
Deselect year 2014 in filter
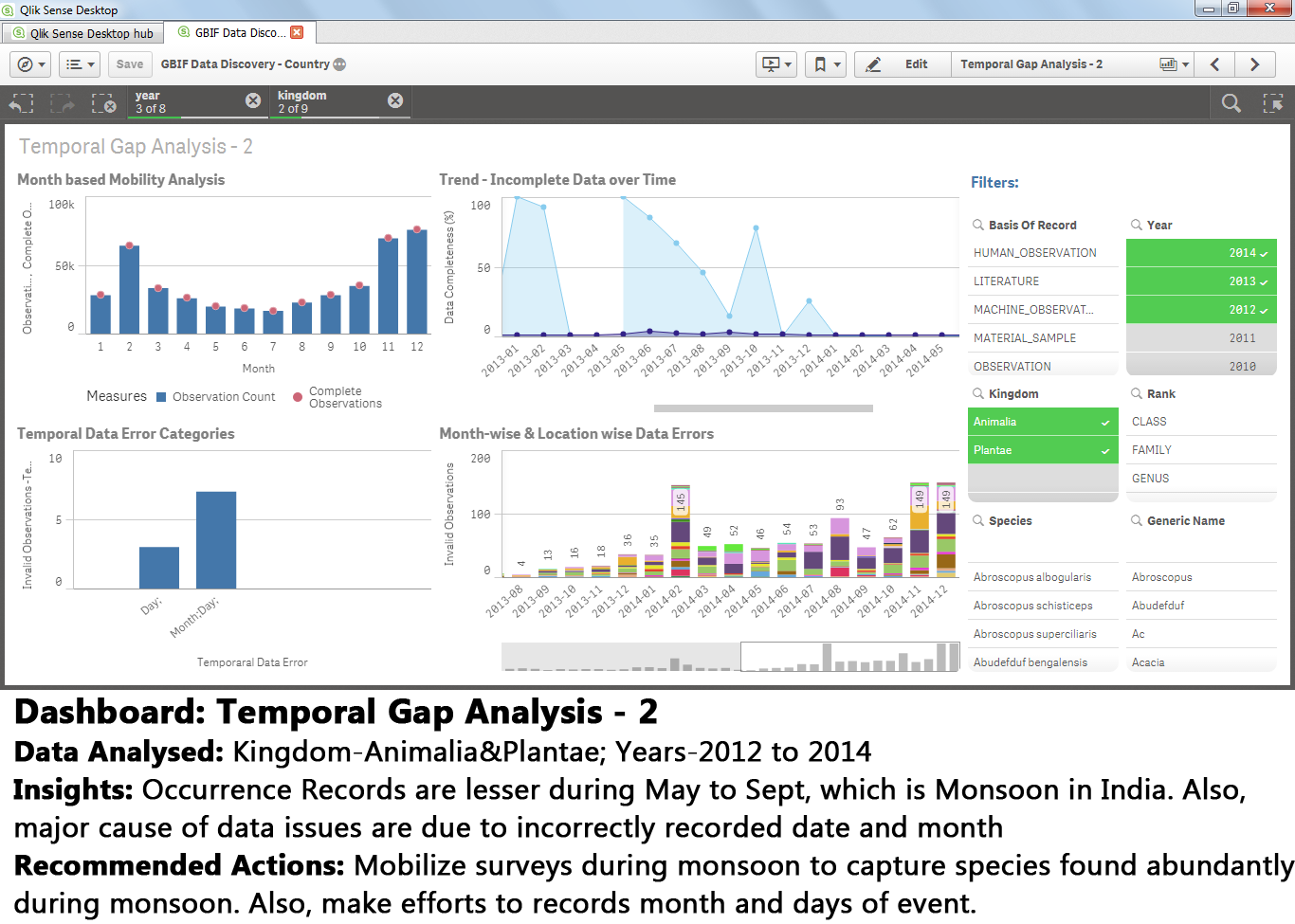click(x=1201, y=253)
